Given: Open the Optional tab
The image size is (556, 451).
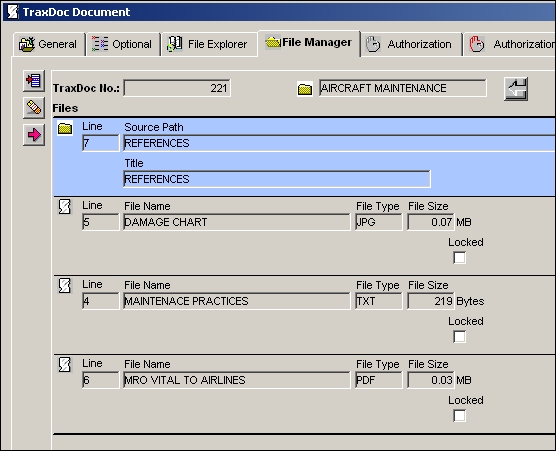Looking at the screenshot, I should [x=123, y=44].
